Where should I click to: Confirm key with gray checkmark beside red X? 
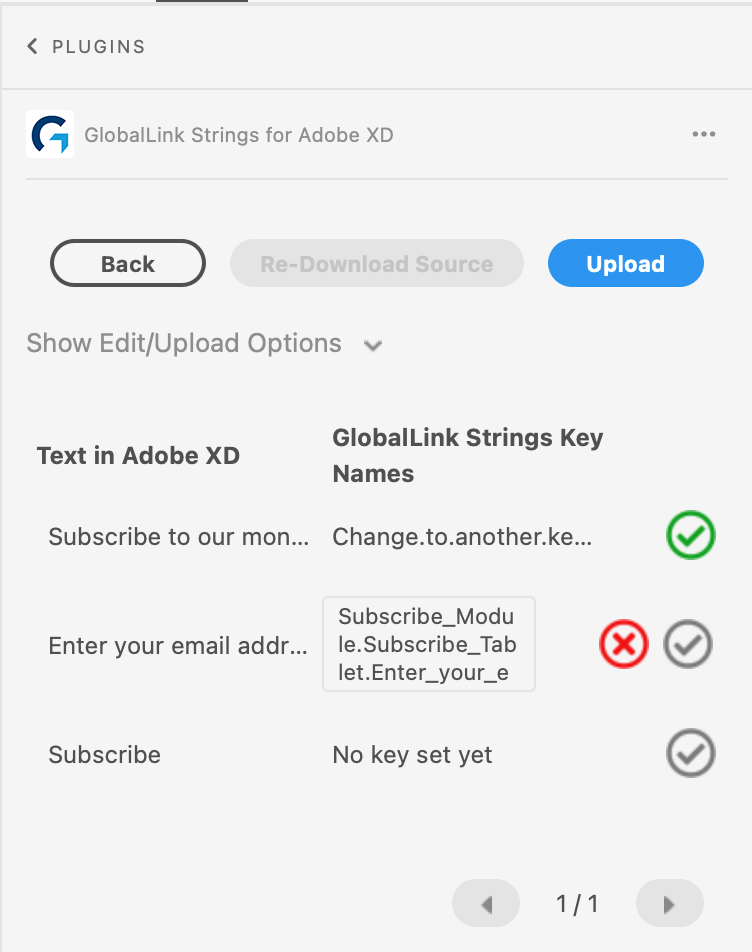[x=688, y=644]
